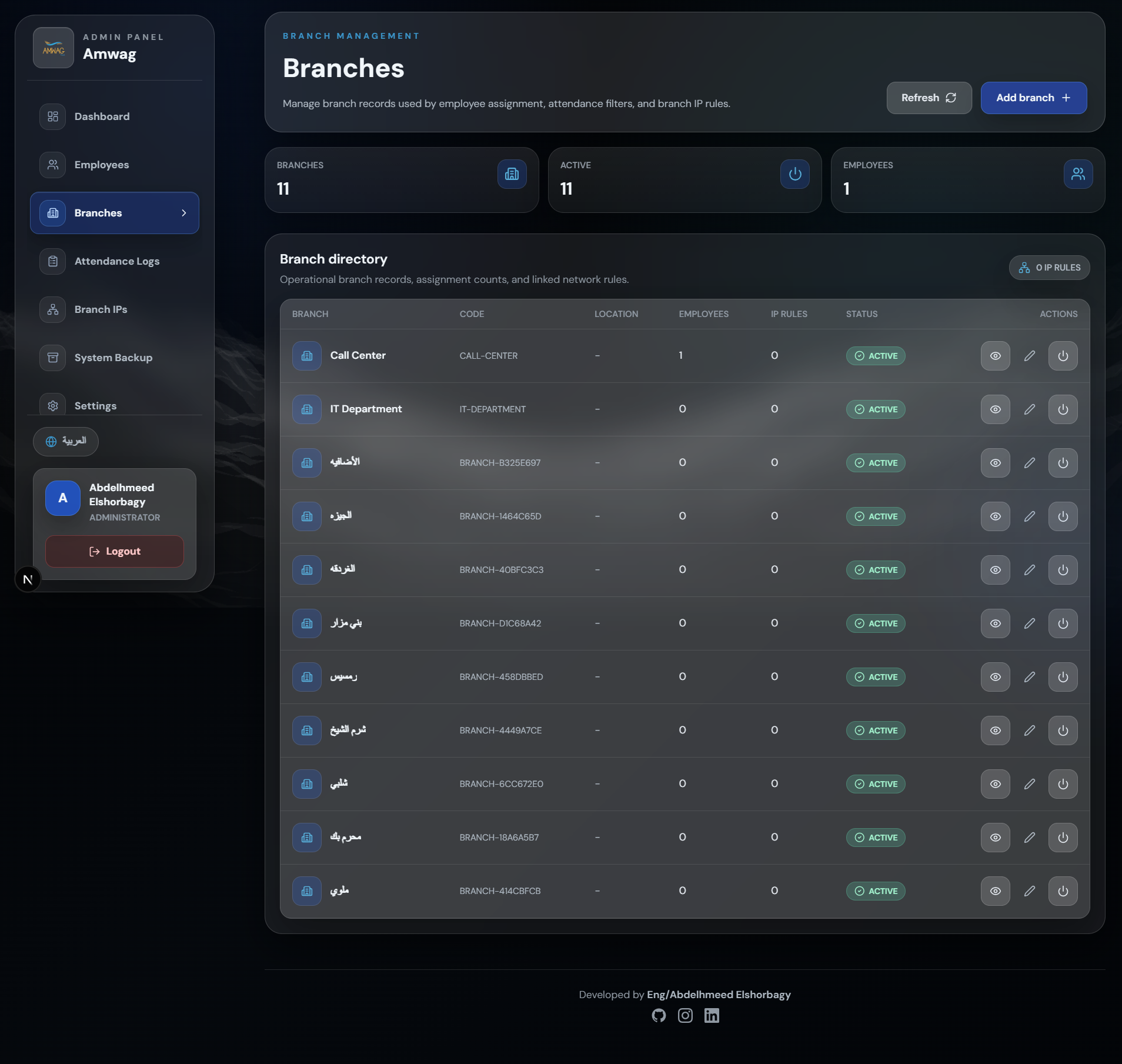Click the user avatar letter A
The height and width of the screenshot is (1064, 1122).
click(x=63, y=498)
